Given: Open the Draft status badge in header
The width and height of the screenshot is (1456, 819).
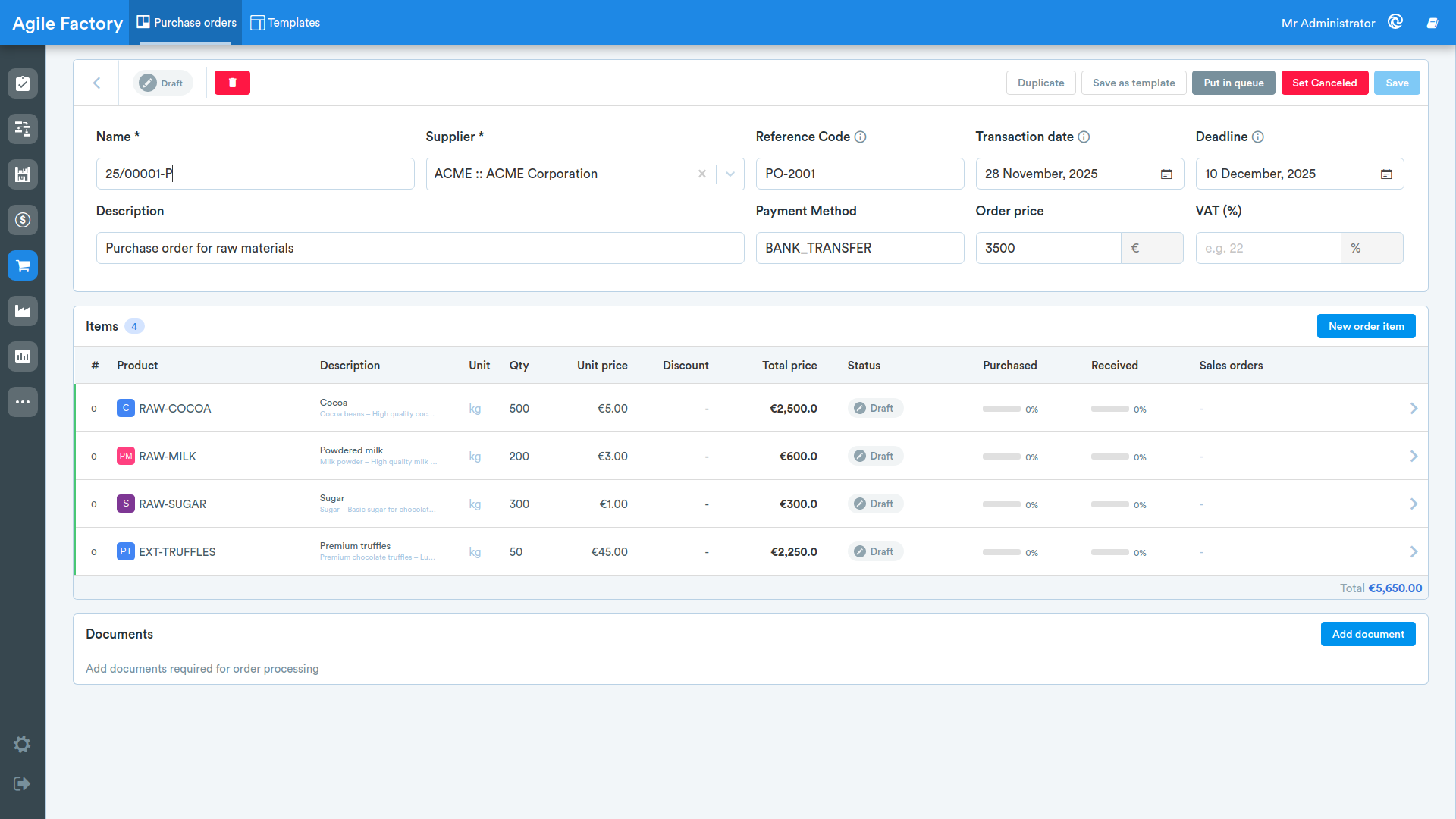Looking at the screenshot, I should (162, 83).
